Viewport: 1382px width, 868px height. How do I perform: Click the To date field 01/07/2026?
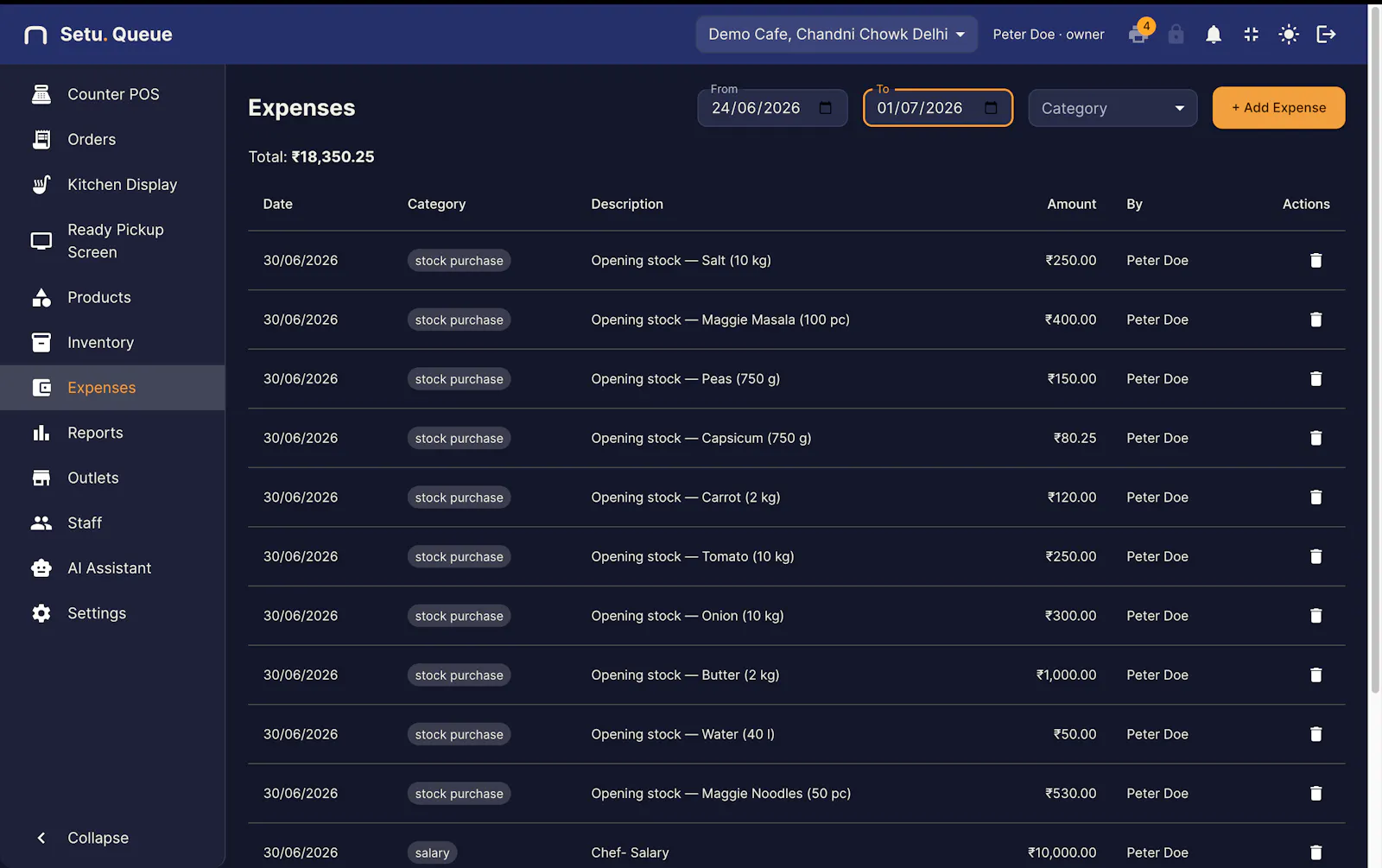click(x=938, y=108)
